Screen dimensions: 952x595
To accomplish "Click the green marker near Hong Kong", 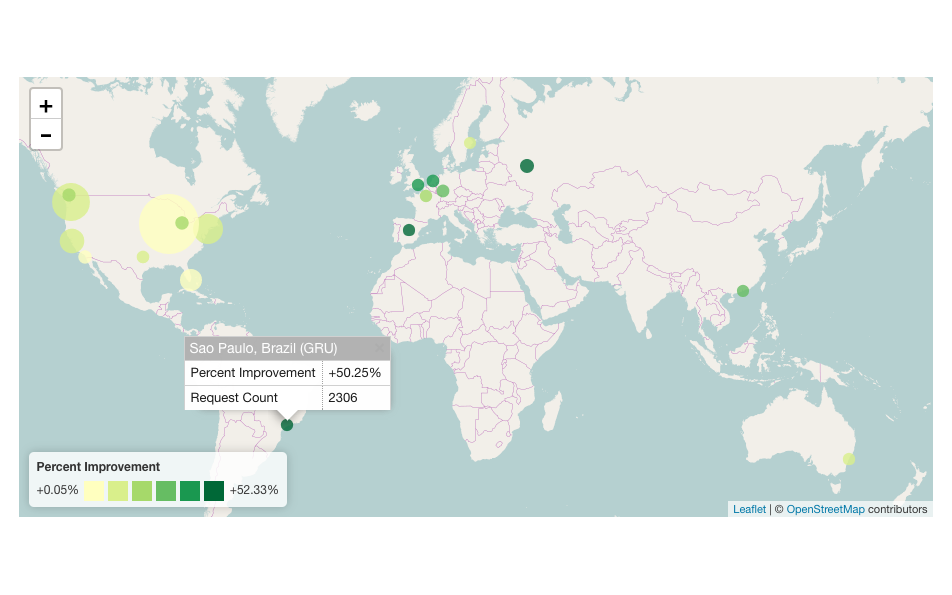I will tap(743, 290).
